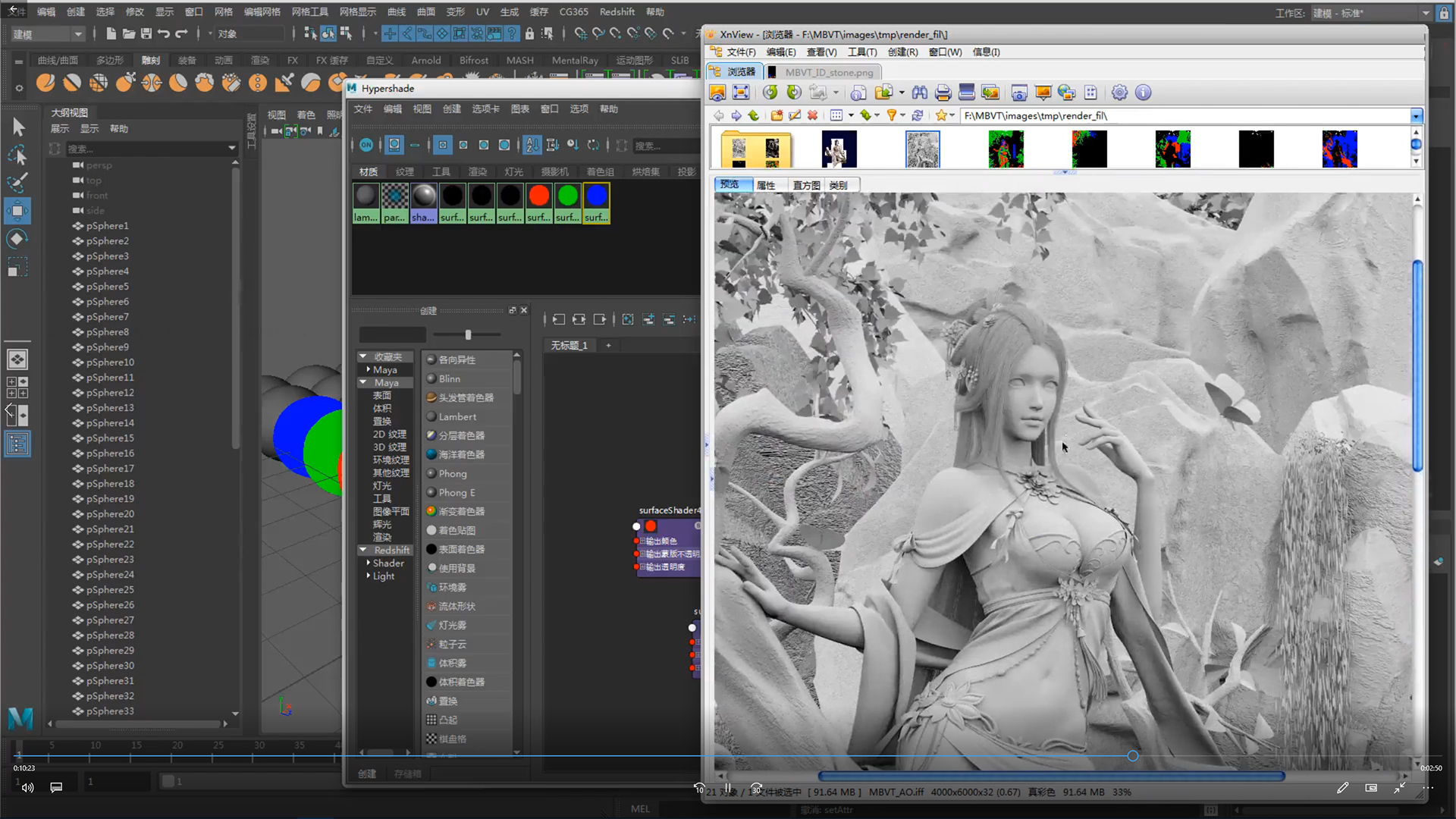Toggle Hypershade sort by time icon
1456x819 pixels.
[x=573, y=145]
